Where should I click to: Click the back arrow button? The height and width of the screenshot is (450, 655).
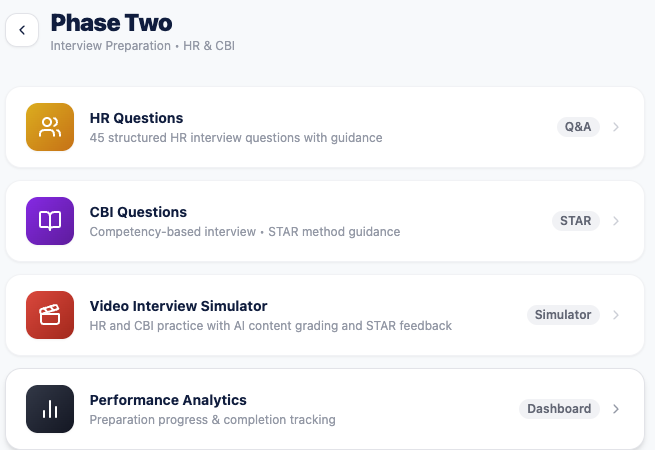22,30
